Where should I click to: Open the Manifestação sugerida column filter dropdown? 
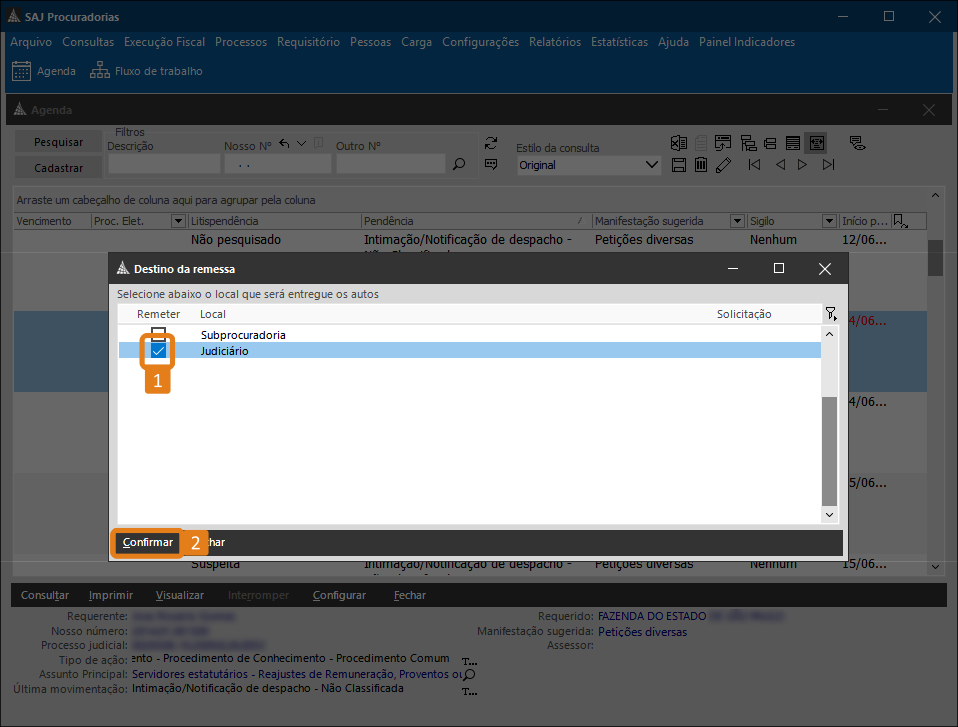click(x=737, y=221)
